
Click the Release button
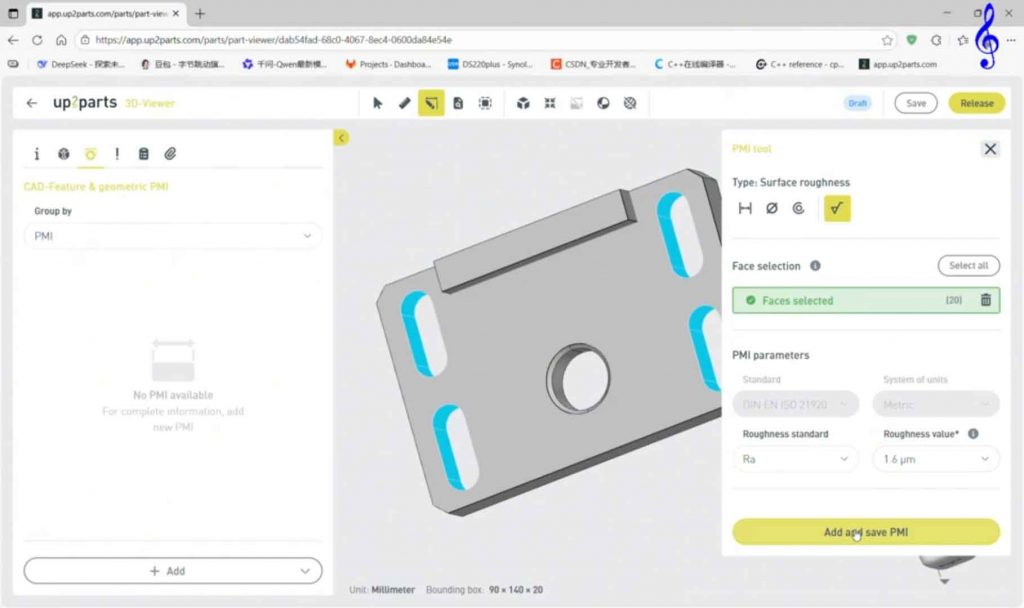(976, 103)
